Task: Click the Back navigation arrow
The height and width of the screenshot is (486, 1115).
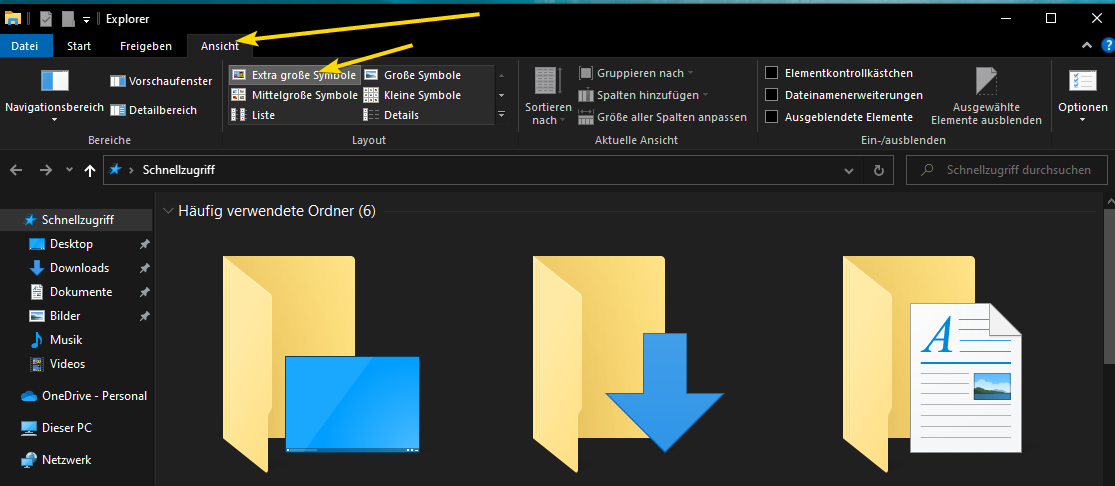Action: point(16,170)
